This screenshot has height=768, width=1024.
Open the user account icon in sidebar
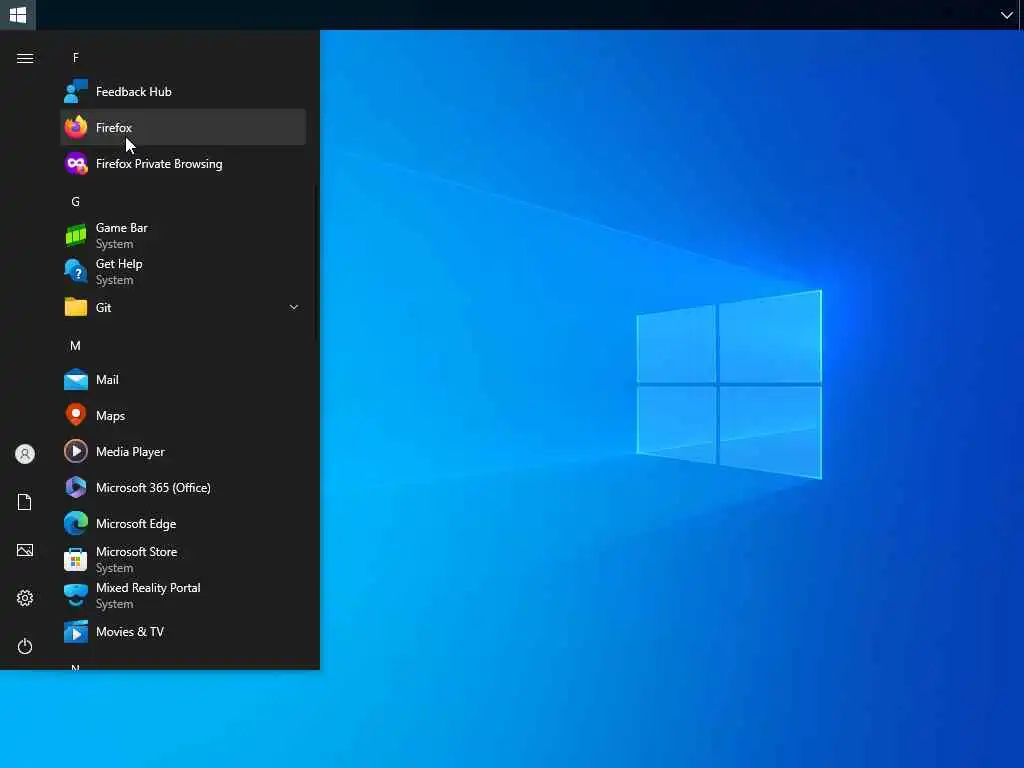(x=25, y=454)
